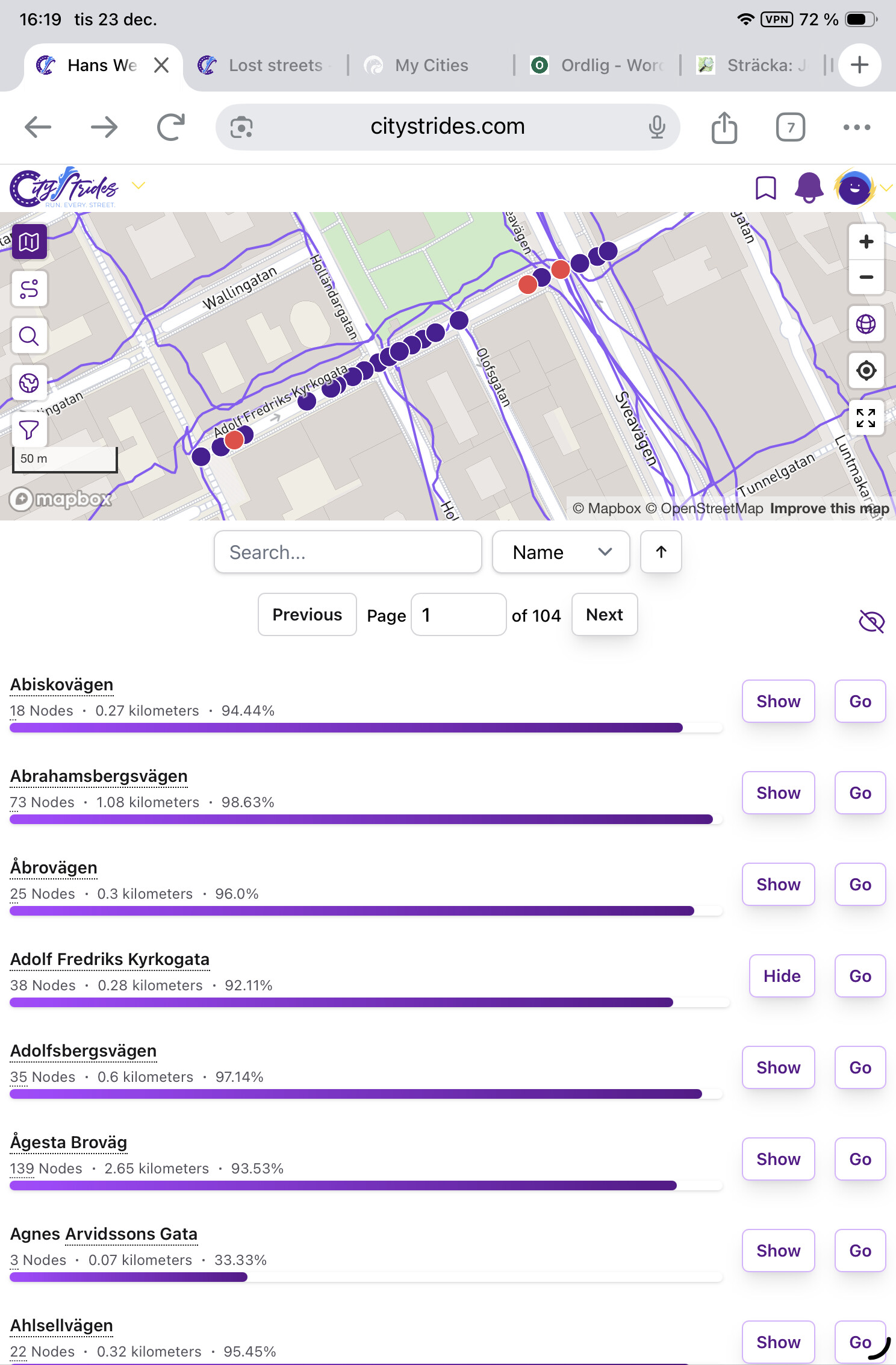Click the filter funnel icon on map
896x1365 pixels.
[29, 430]
